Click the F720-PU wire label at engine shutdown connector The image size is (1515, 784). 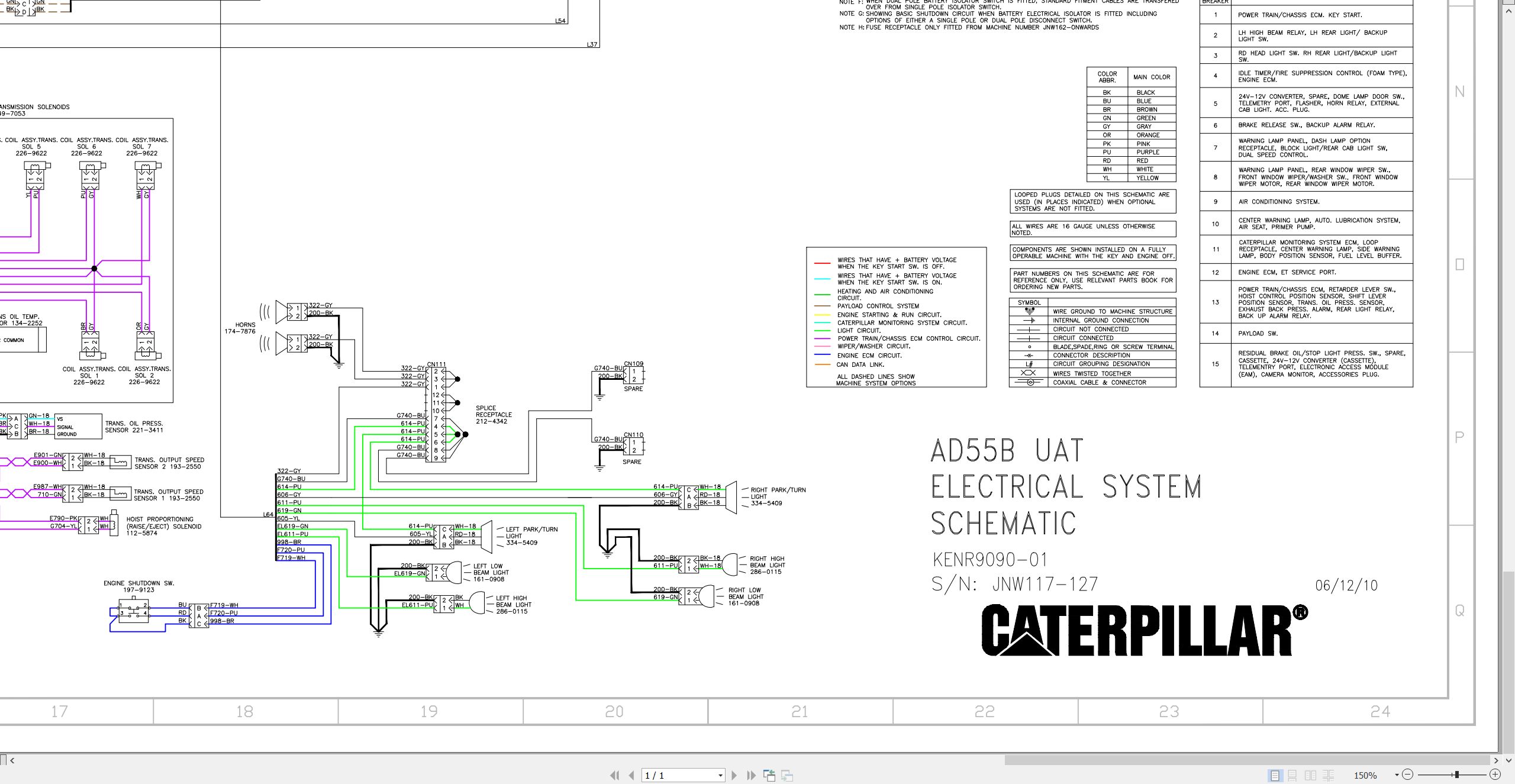click(x=224, y=613)
